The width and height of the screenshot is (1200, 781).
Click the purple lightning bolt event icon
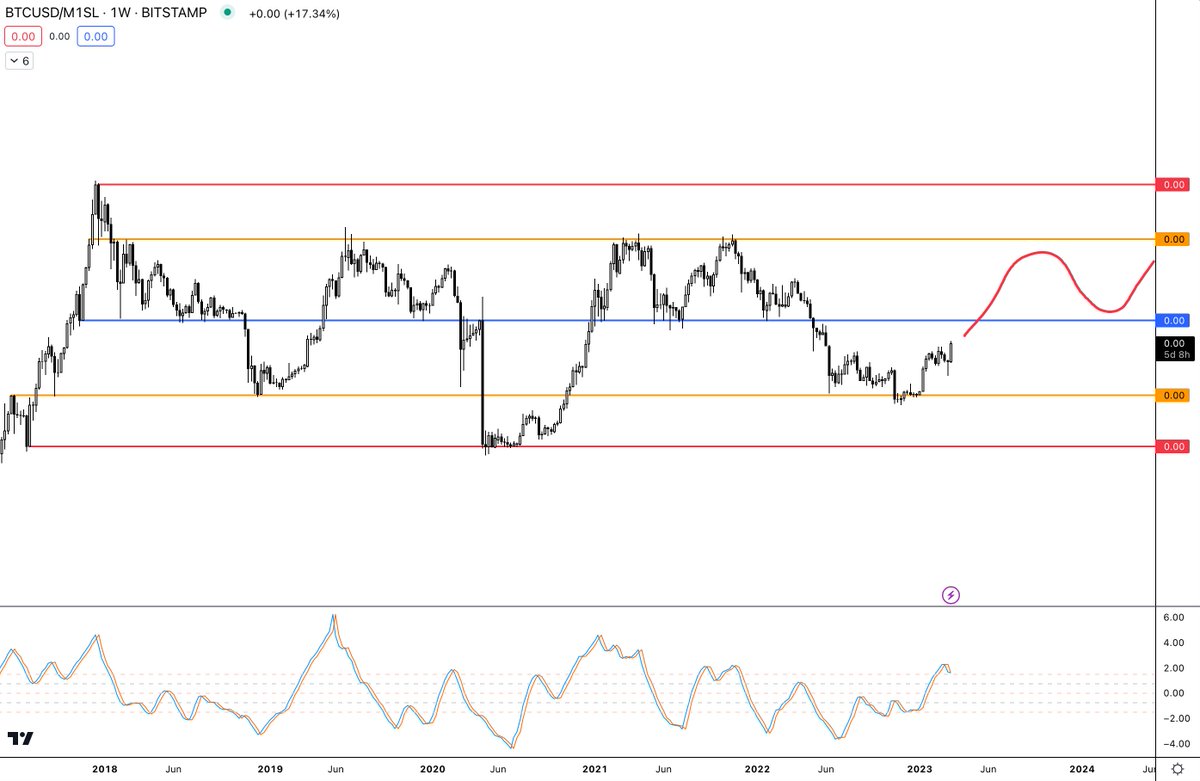coord(951,595)
